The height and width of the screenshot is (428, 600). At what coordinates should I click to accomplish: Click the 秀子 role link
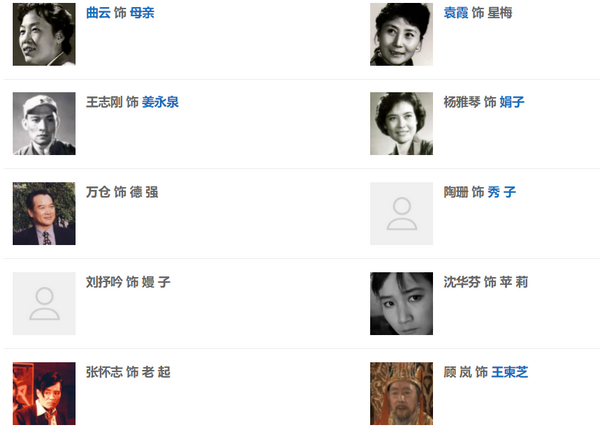point(502,192)
